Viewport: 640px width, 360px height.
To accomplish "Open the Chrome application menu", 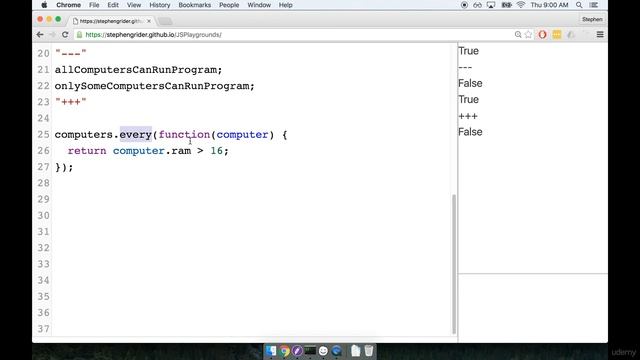I will coord(68,5).
